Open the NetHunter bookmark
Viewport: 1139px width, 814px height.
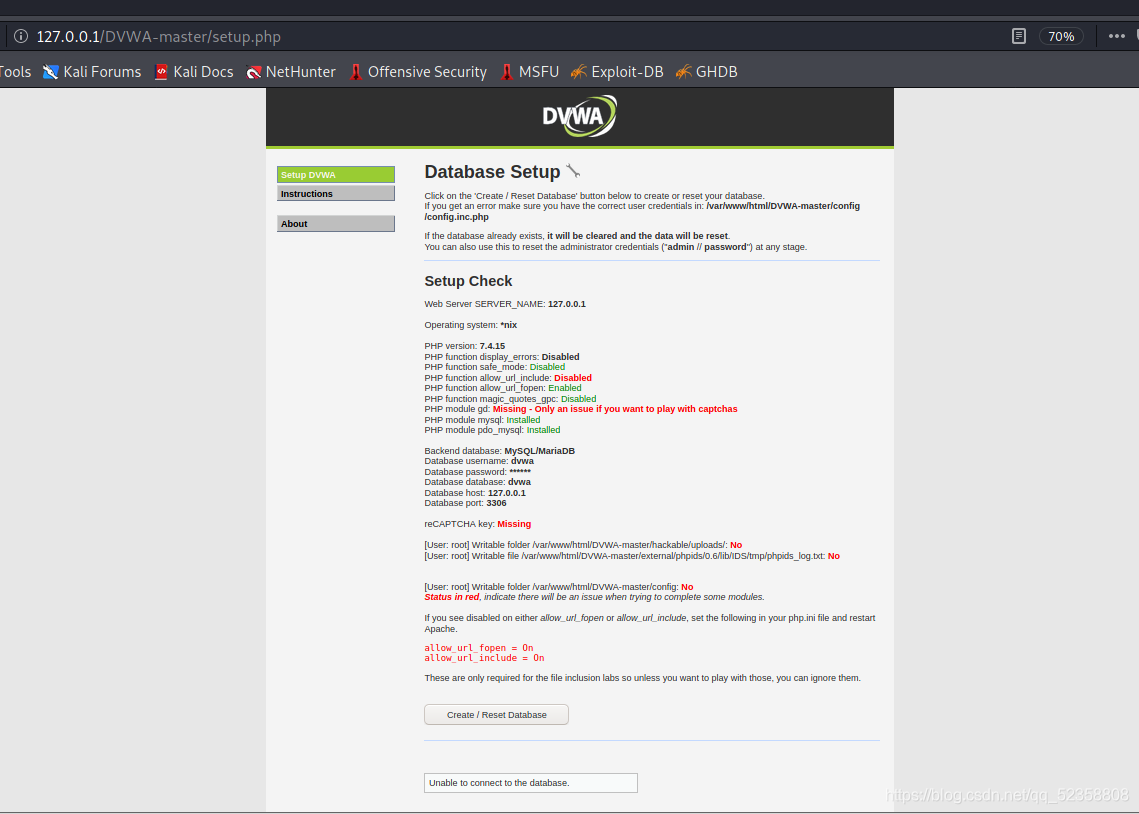[x=291, y=72]
